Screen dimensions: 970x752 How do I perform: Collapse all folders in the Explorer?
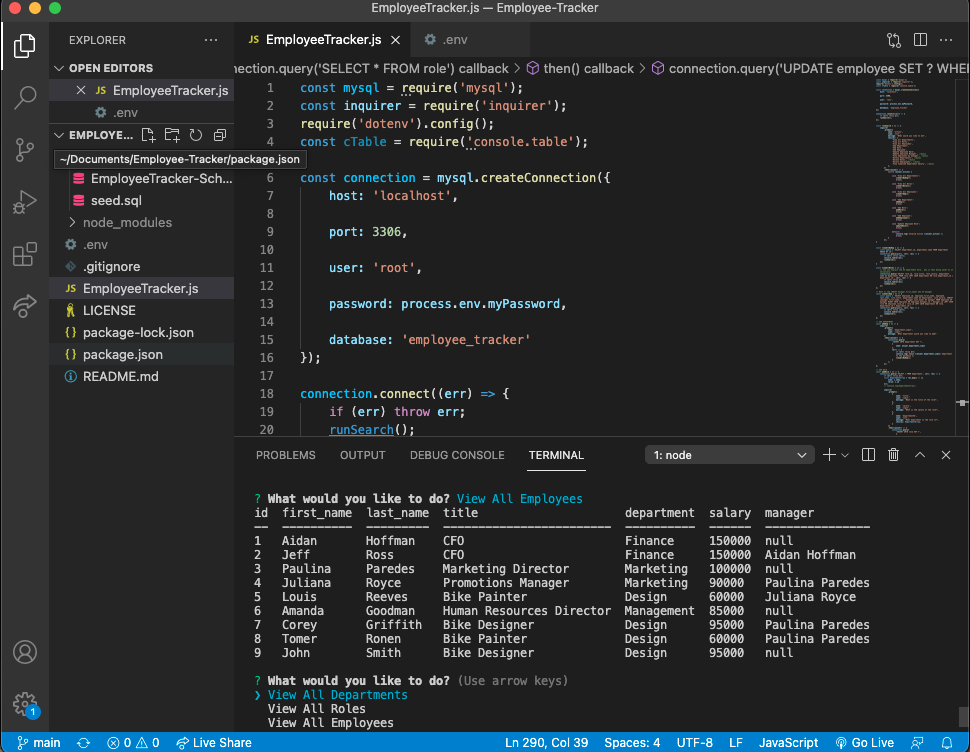click(x=220, y=134)
